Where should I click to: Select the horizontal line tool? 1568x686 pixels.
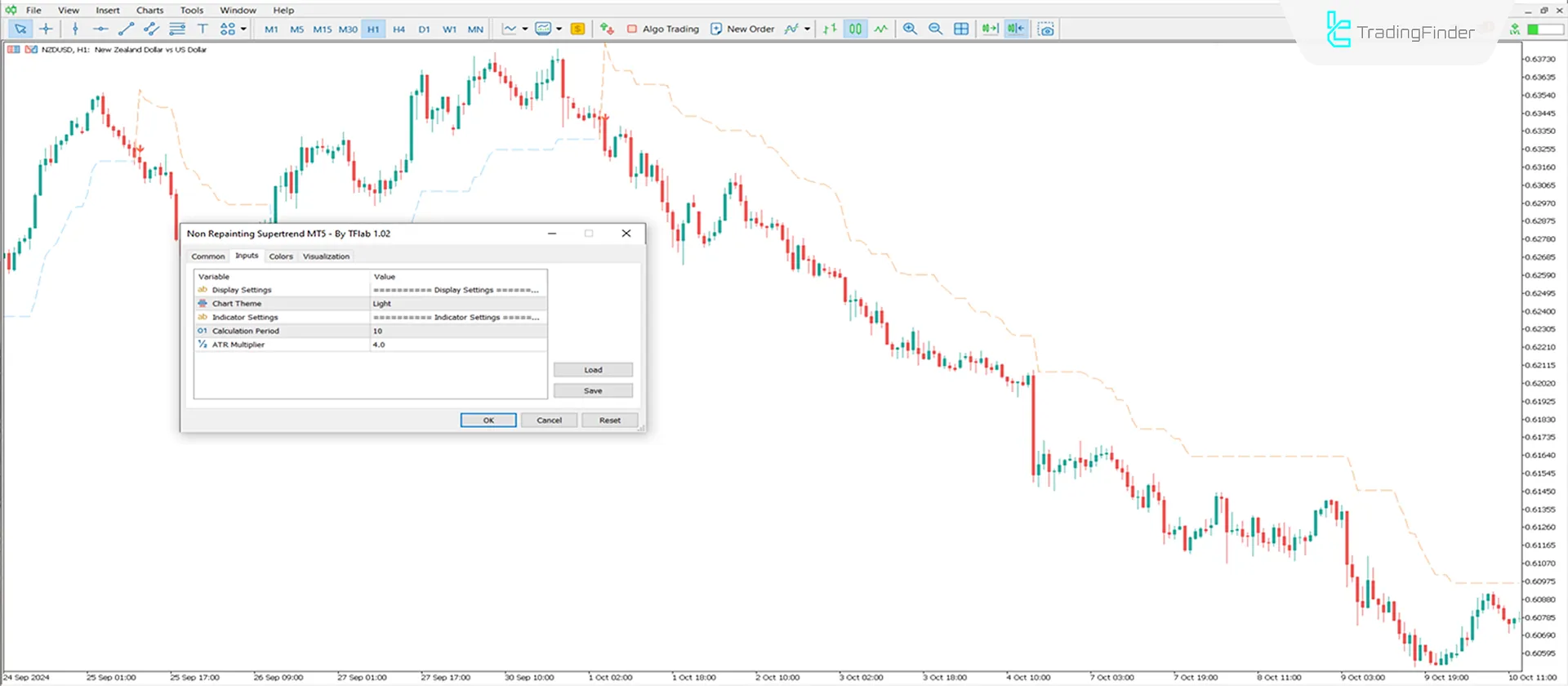[100, 29]
